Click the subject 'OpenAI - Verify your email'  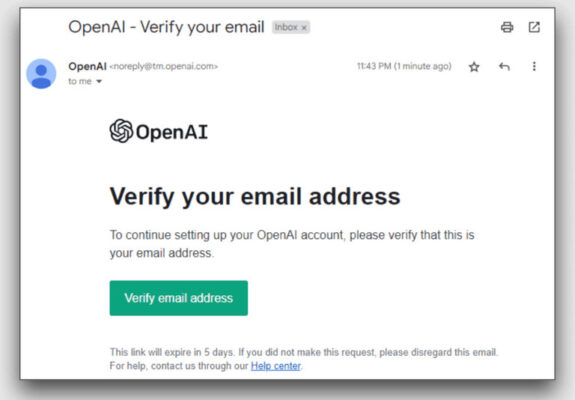point(166,27)
